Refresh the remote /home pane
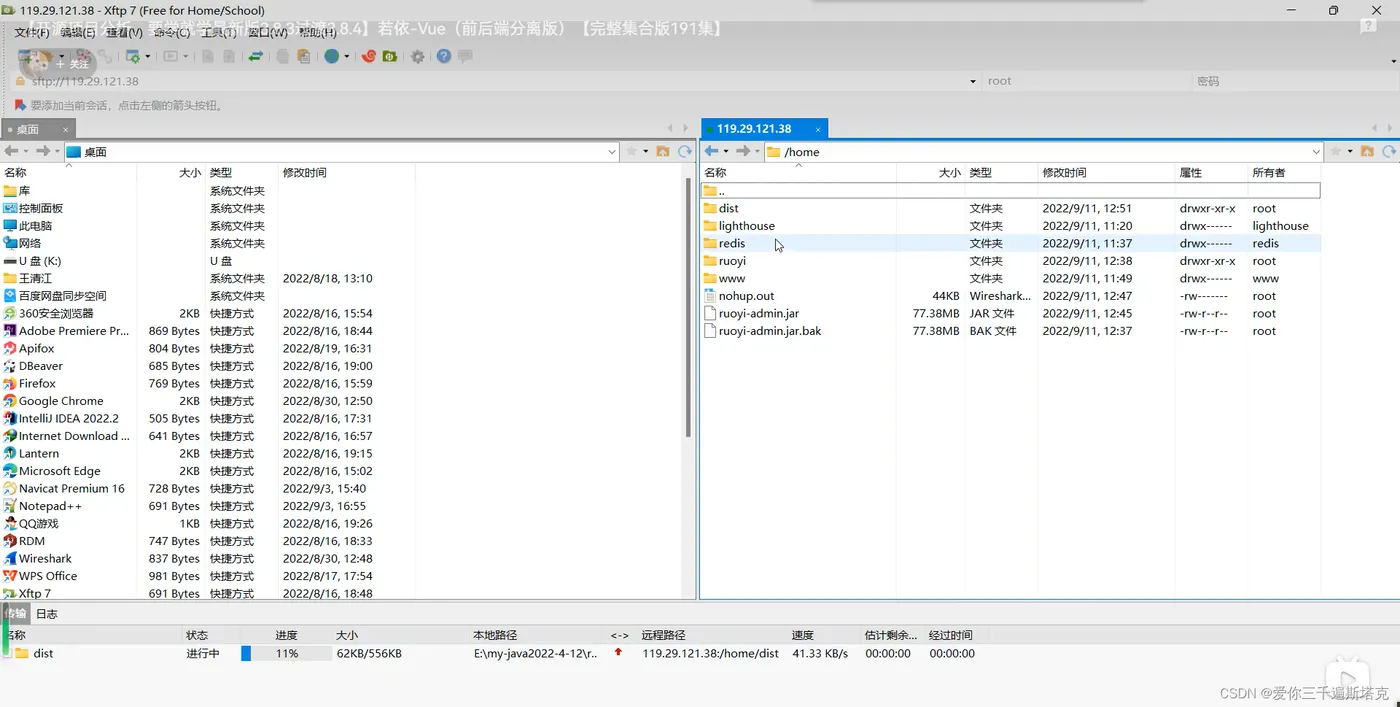 pyautogui.click(x=1389, y=152)
